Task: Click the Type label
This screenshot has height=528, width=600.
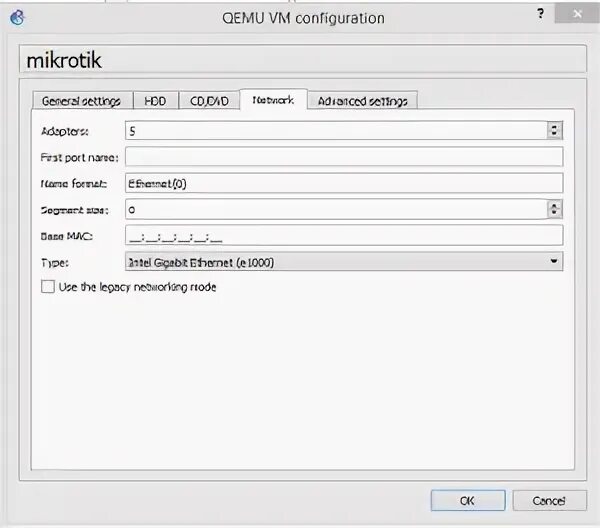Action: click(54, 263)
